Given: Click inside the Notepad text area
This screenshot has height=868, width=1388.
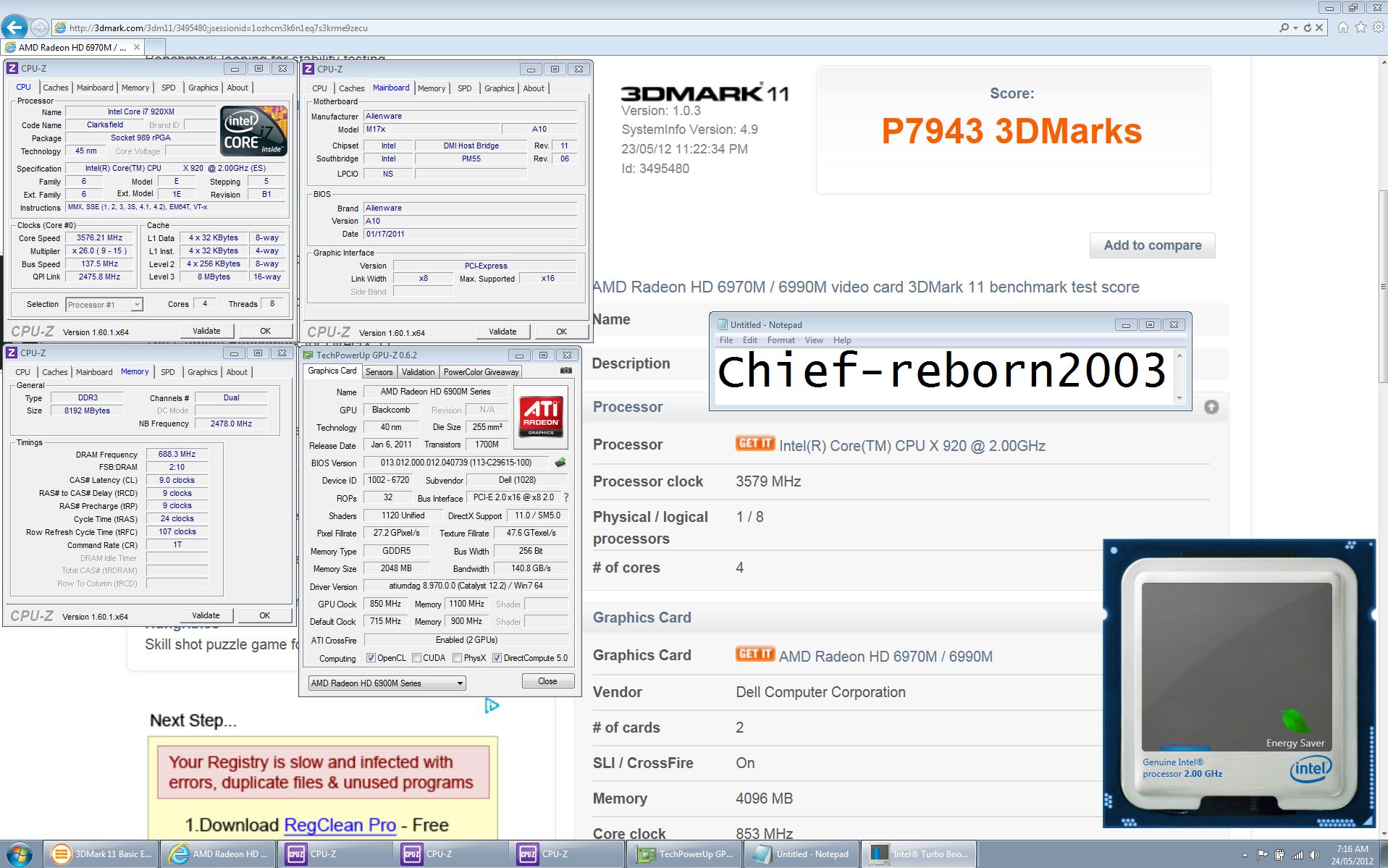Looking at the screenshot, I should [944, 376].
